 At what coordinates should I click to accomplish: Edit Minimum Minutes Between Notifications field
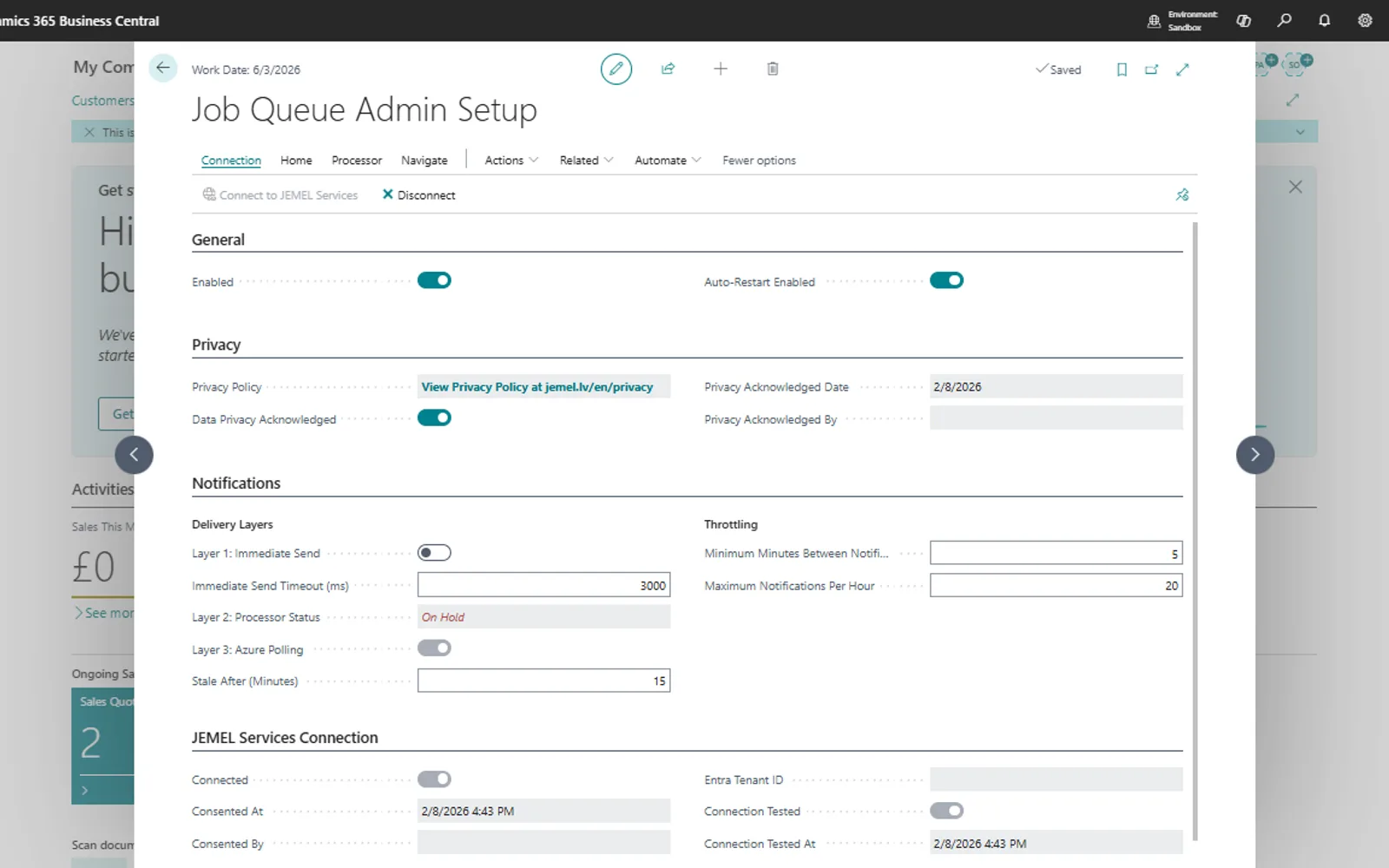coord(1056,553)
